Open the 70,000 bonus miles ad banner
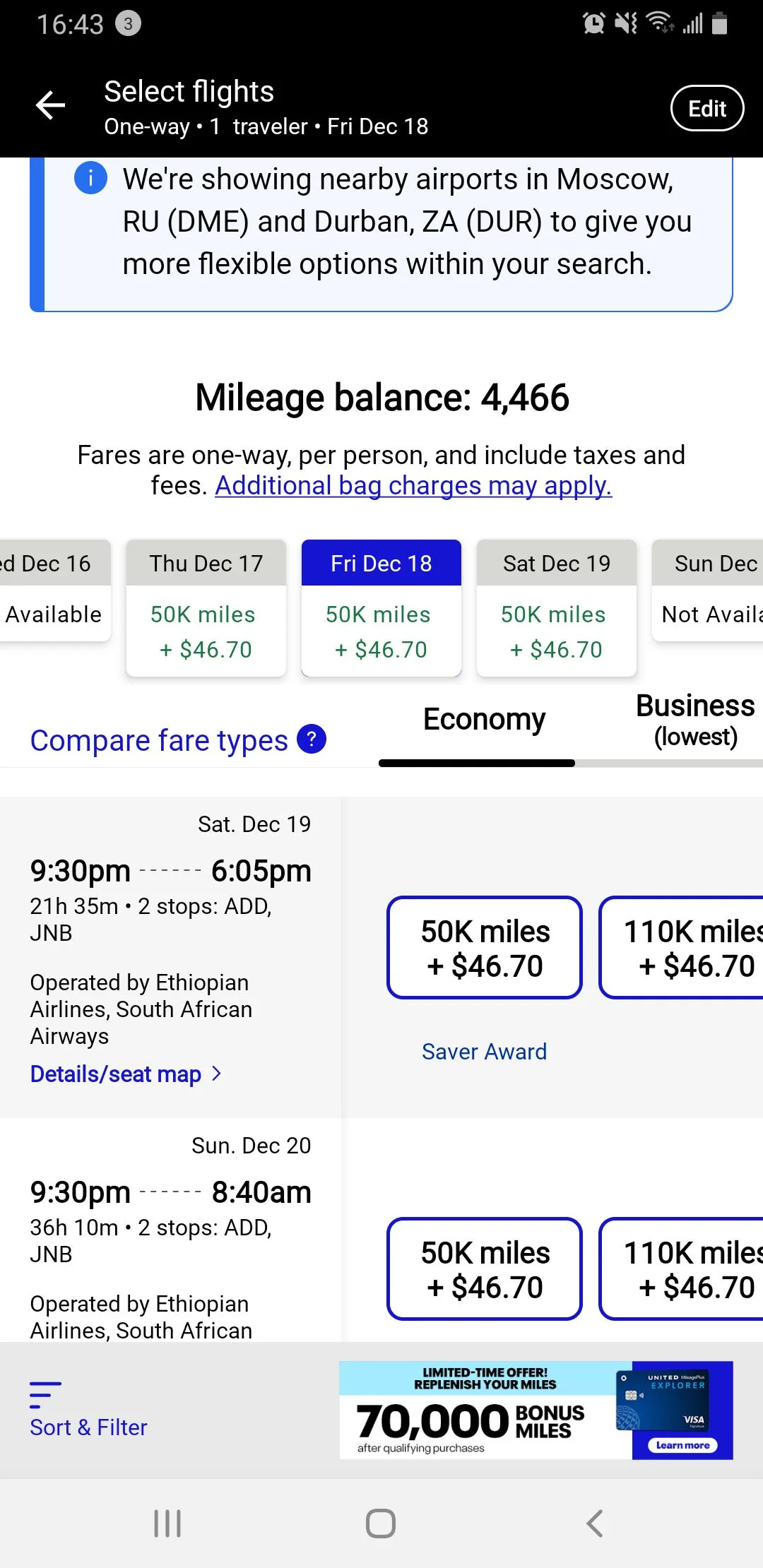763x1568 pixels. click(536, 1410)
